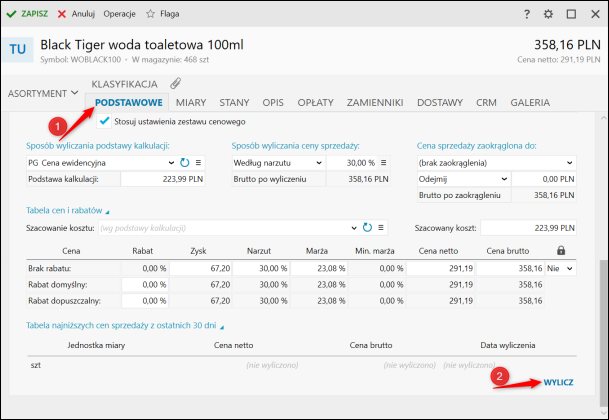This screenshot has height=420, width=609.
Task: Switch to the MIARY tab
Action: [191, 103]
